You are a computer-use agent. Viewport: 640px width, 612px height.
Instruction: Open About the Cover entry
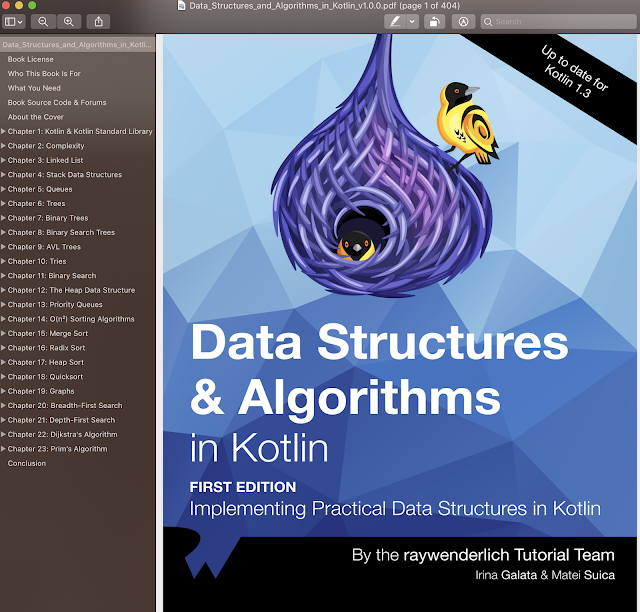point(36,117)
